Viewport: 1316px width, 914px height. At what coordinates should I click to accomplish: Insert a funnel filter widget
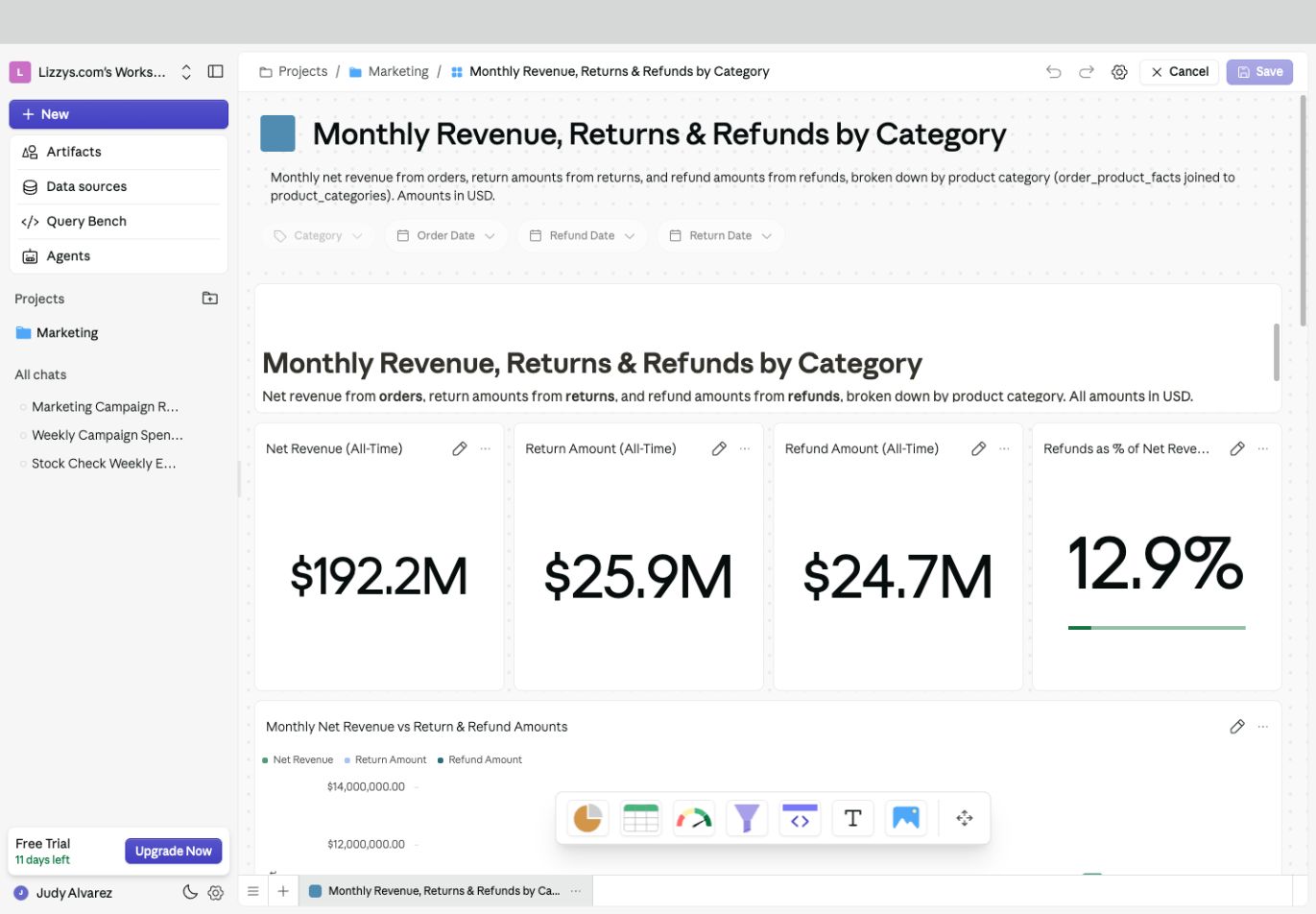tap(747, 818)
